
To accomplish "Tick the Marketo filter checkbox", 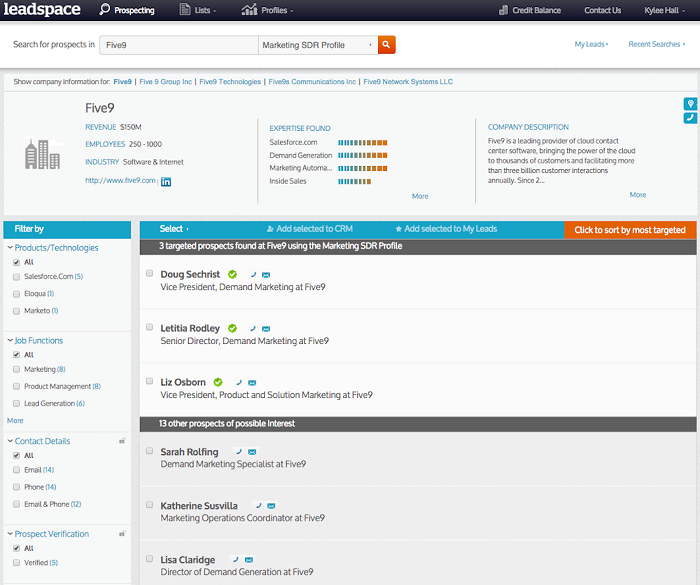I will point(17,311).
